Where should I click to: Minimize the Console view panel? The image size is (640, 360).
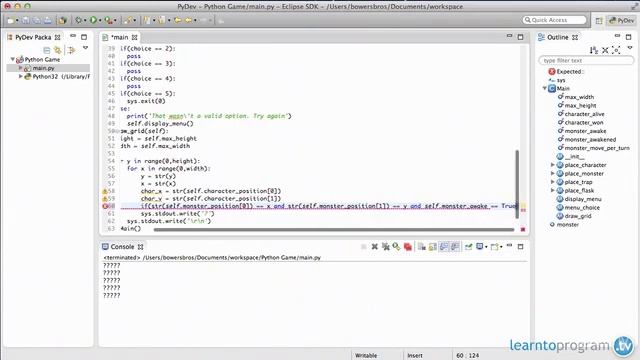(x=509, y=246)
